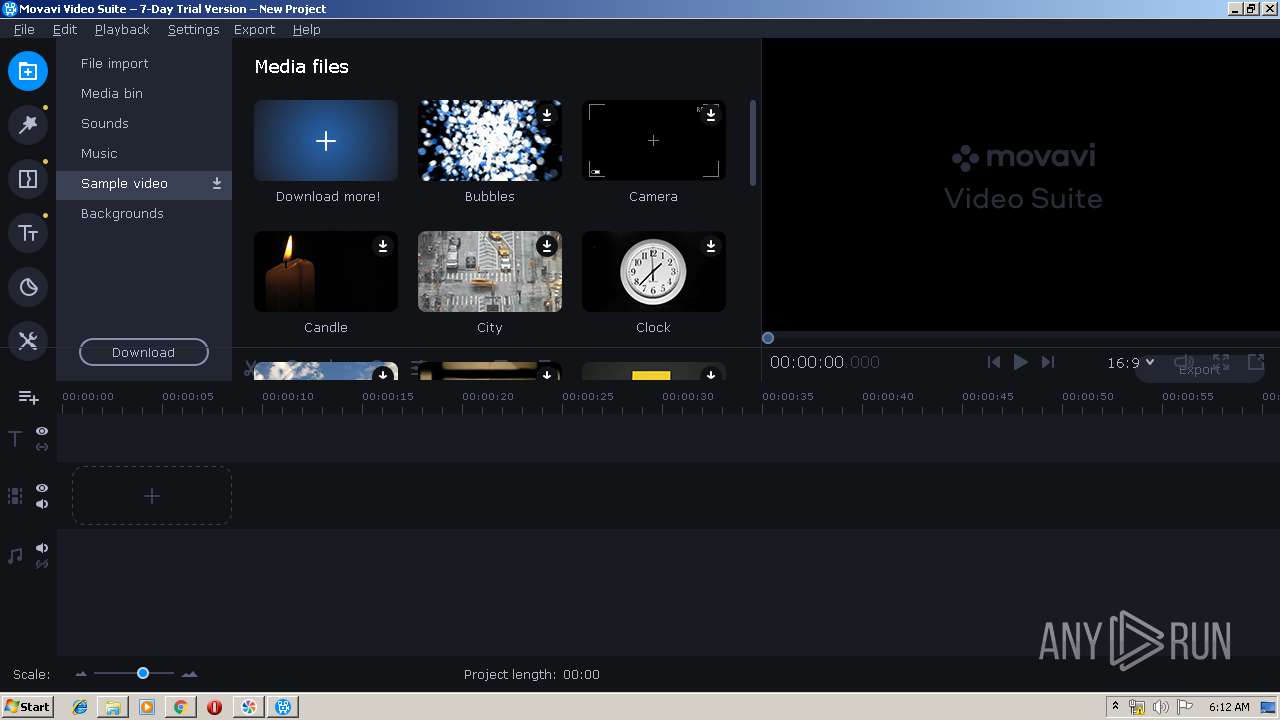
Task: Open the Import tab in left sidebar
Action: pos(28,71)
